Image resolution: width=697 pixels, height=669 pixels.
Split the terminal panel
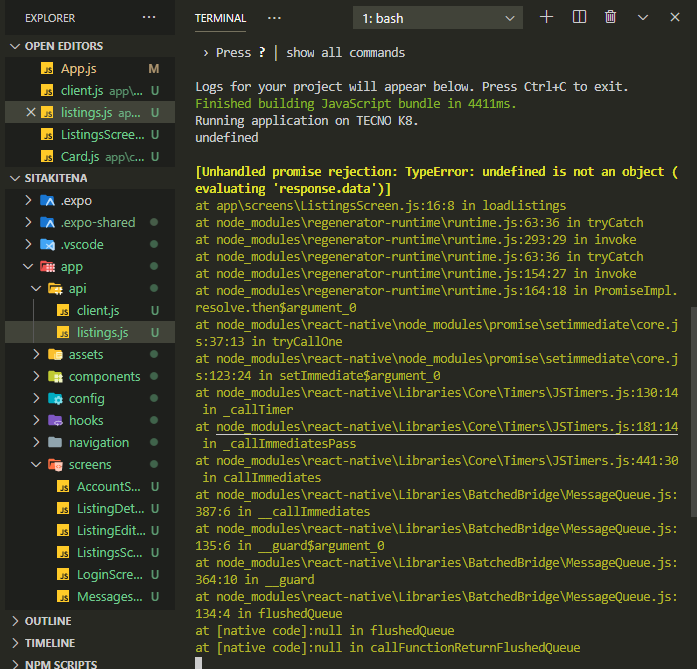coord(579,18)
